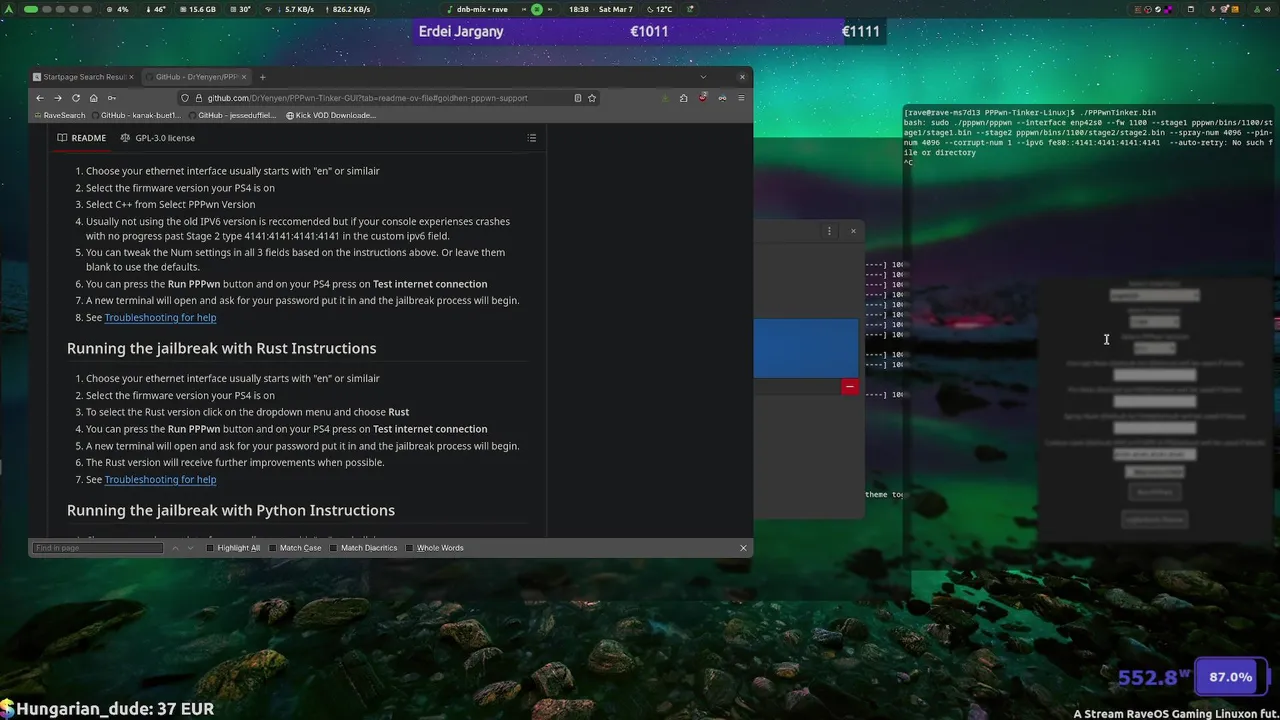Open the browser home page
The width and height of the screenshot is (1280, 720).
(93, 98)
